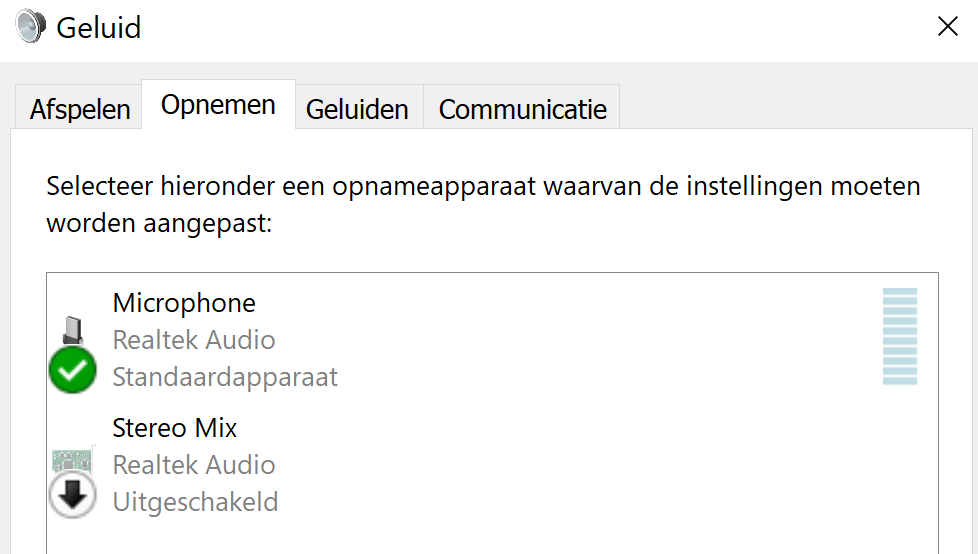Viewport: 978px width, 554px height.
Task: Click the Stereo Mix sound card icon
Action: pos(72,461)
